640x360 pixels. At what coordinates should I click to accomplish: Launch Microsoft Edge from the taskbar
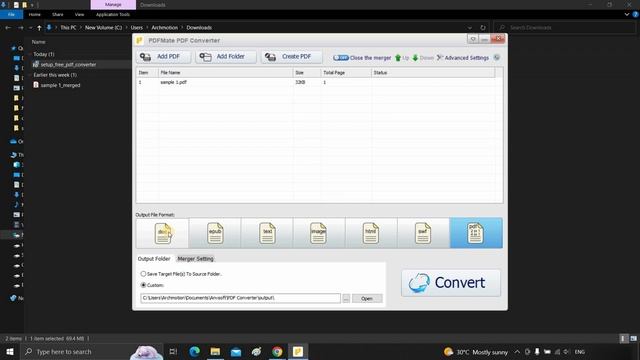[195, 351]
